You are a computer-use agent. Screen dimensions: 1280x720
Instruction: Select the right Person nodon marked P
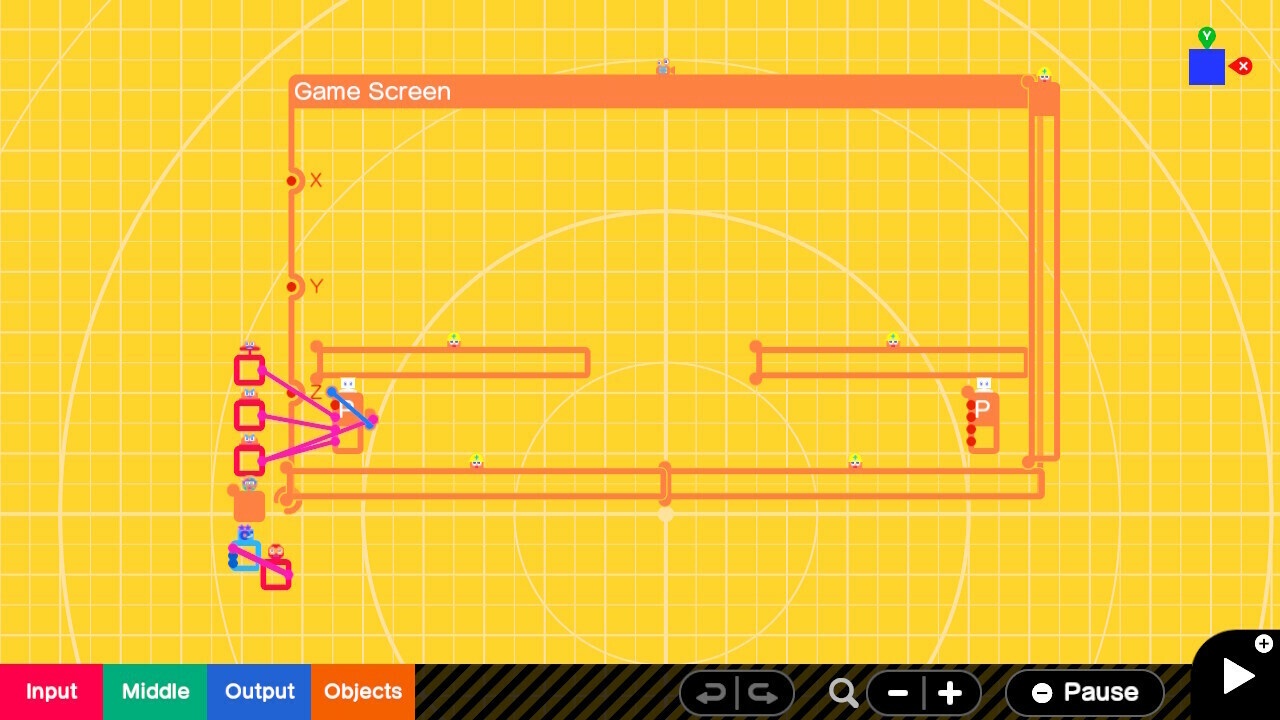[x=983, y=421]
